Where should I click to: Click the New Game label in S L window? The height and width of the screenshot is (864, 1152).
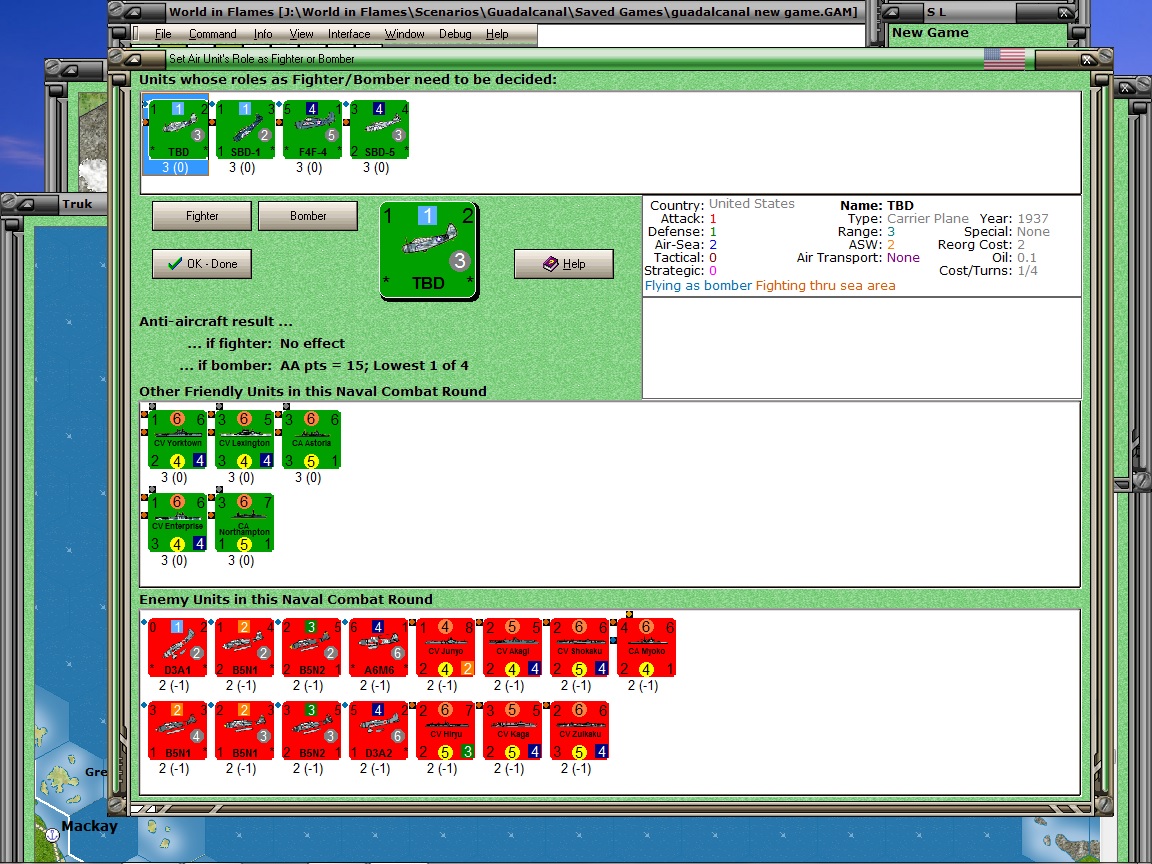point(930,32)
